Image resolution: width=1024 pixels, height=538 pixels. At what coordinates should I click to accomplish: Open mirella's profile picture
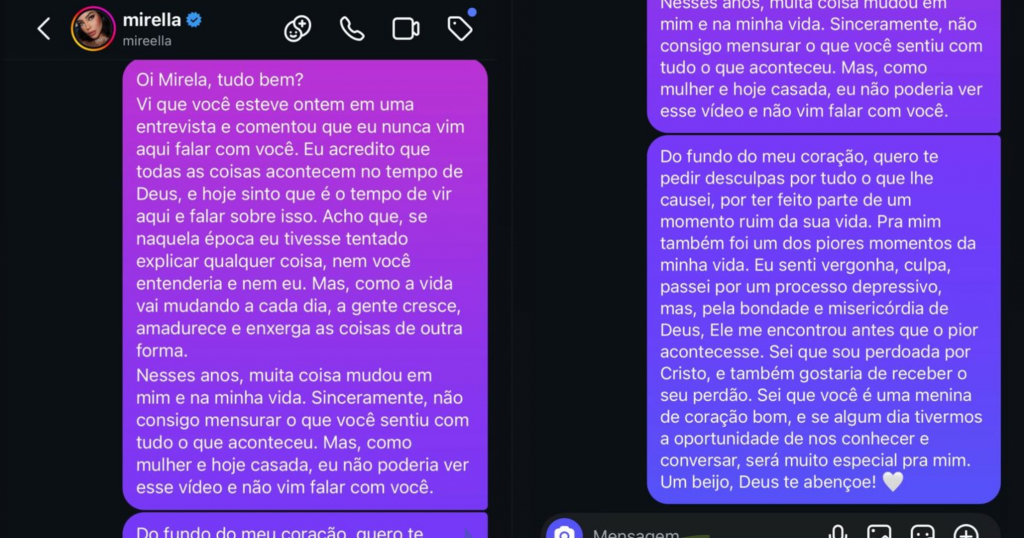coord(93,29)
